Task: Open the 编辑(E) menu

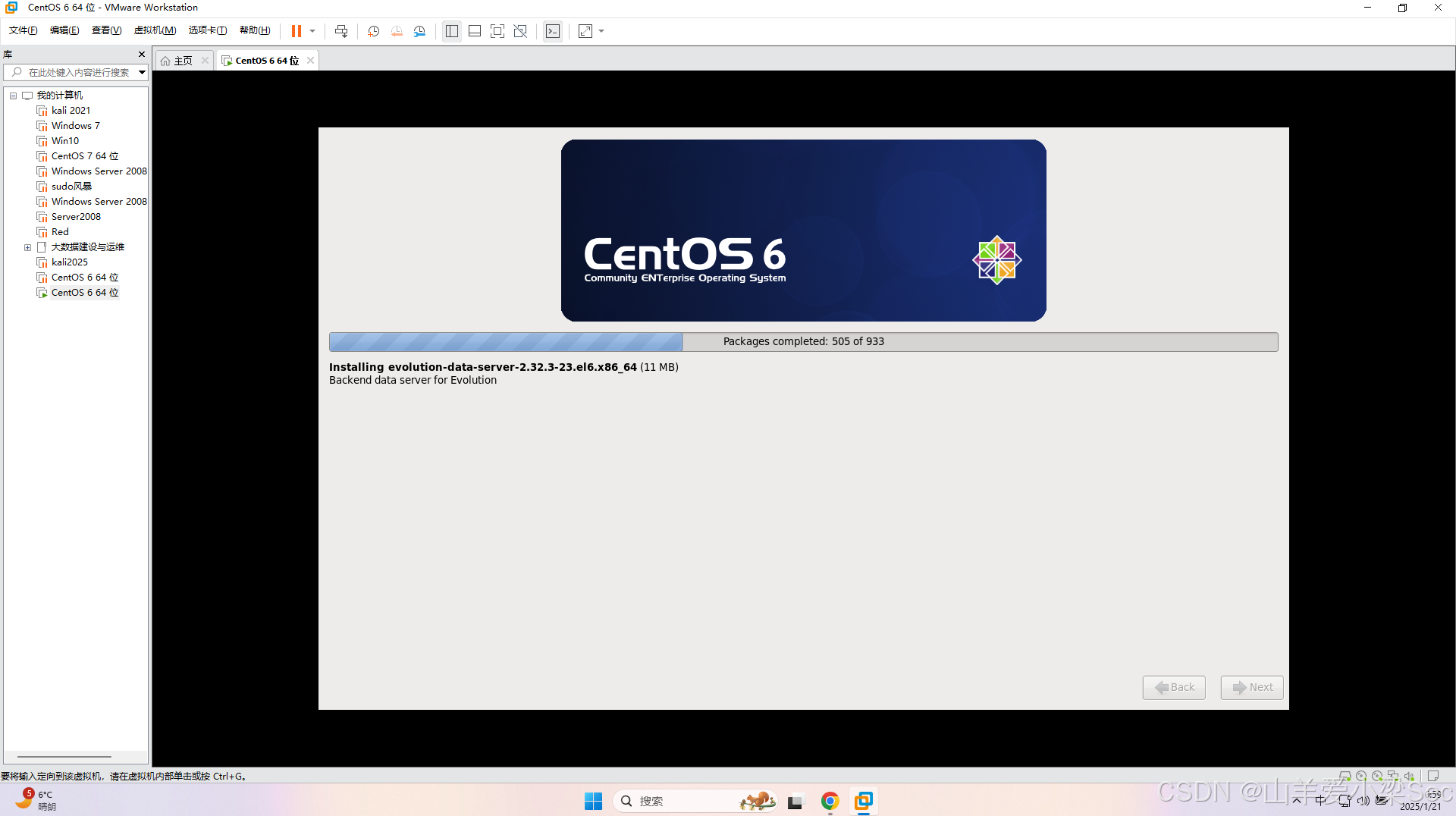Action: (64, 30)
